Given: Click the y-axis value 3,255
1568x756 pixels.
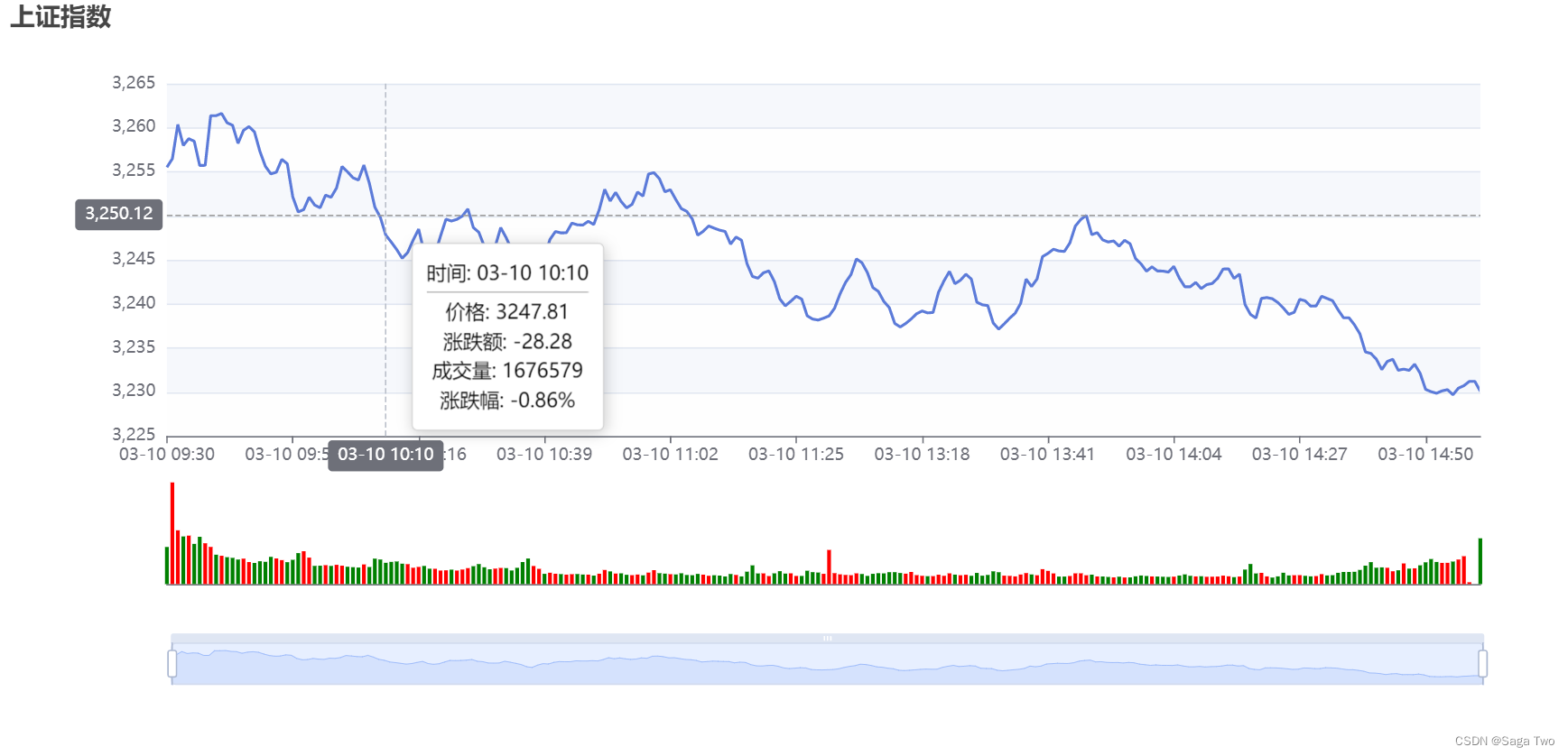Looking at the screenshot, I should [x=134, y=171].
